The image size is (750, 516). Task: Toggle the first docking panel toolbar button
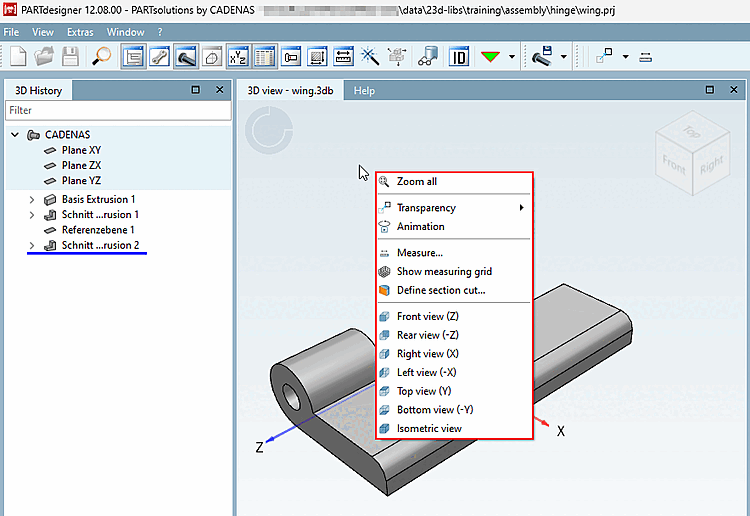[133, 56]
